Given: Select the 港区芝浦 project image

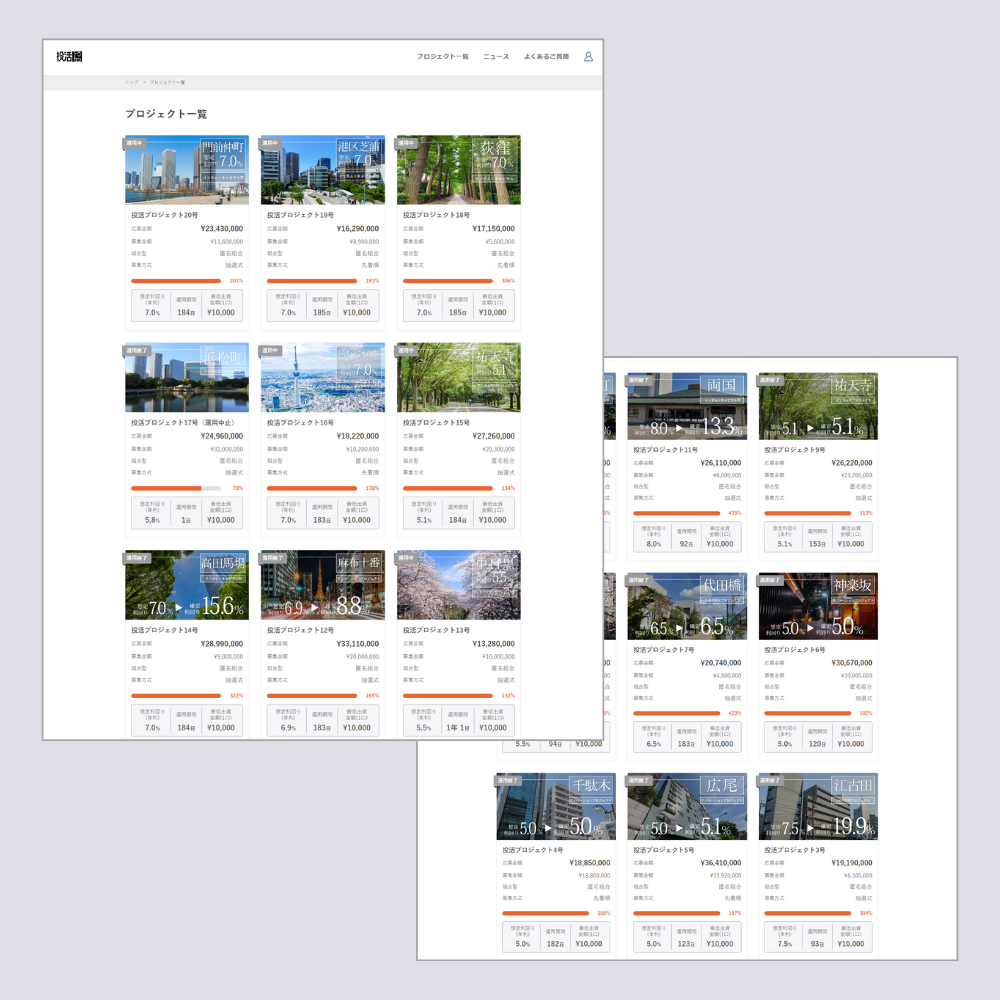Looking at the screenshot, I should 322,170.
